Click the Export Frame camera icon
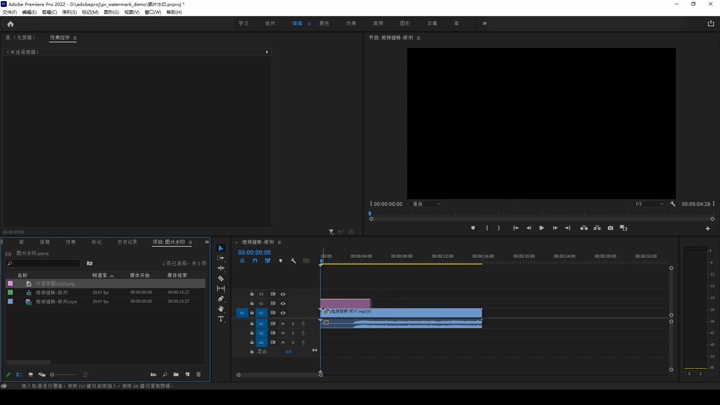The height and width of the screenshot is (405, 720). coord(610,228)
